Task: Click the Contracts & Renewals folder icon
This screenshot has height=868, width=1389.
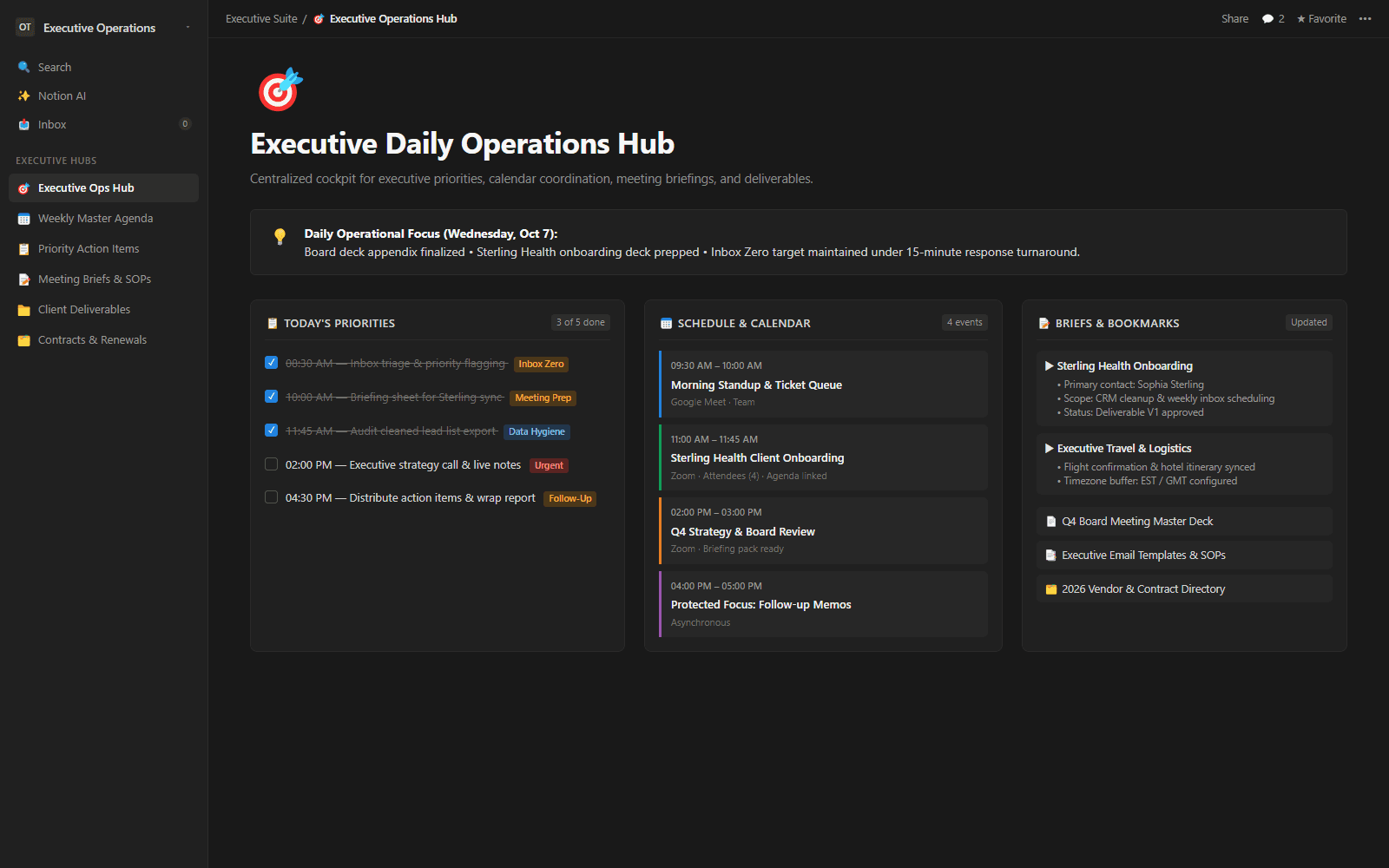Action: 24,340
